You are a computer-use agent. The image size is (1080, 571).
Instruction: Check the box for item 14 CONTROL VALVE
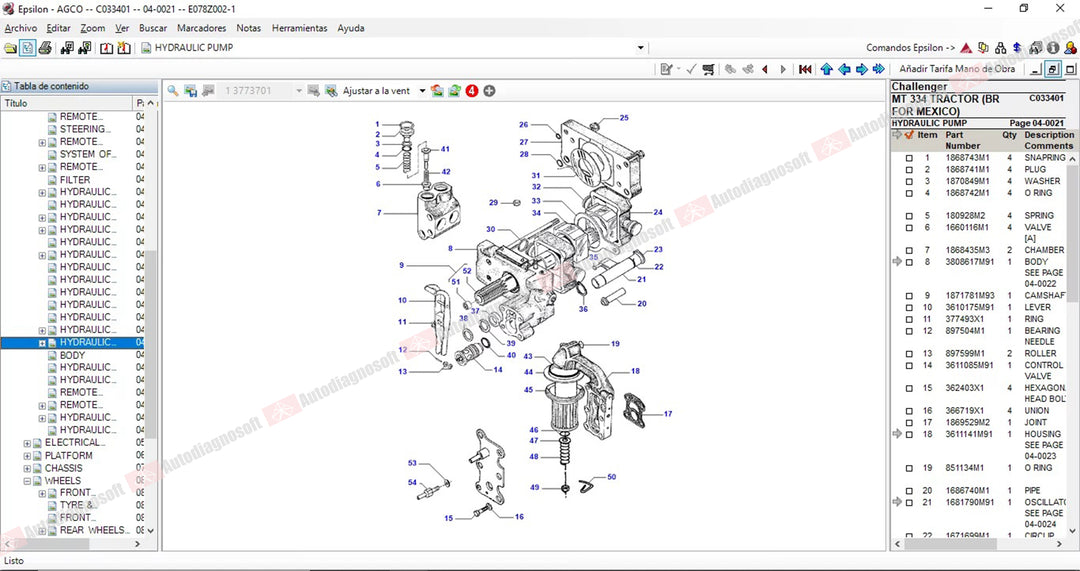pyautogui.click(x=909, y=365)
